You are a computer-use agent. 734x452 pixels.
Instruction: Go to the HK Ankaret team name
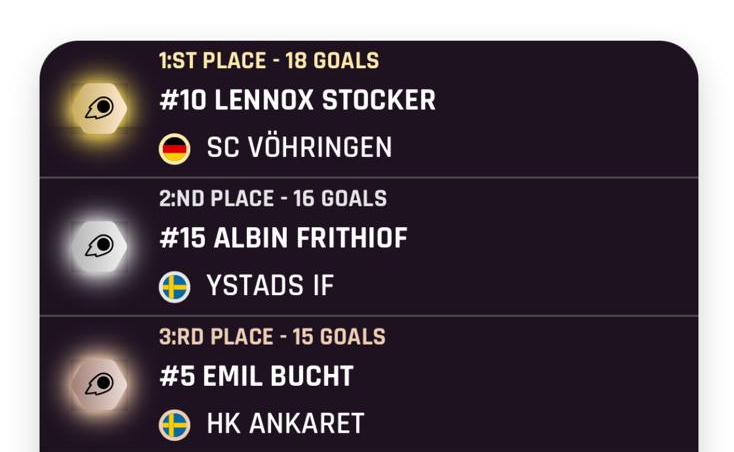pos(285,424)
